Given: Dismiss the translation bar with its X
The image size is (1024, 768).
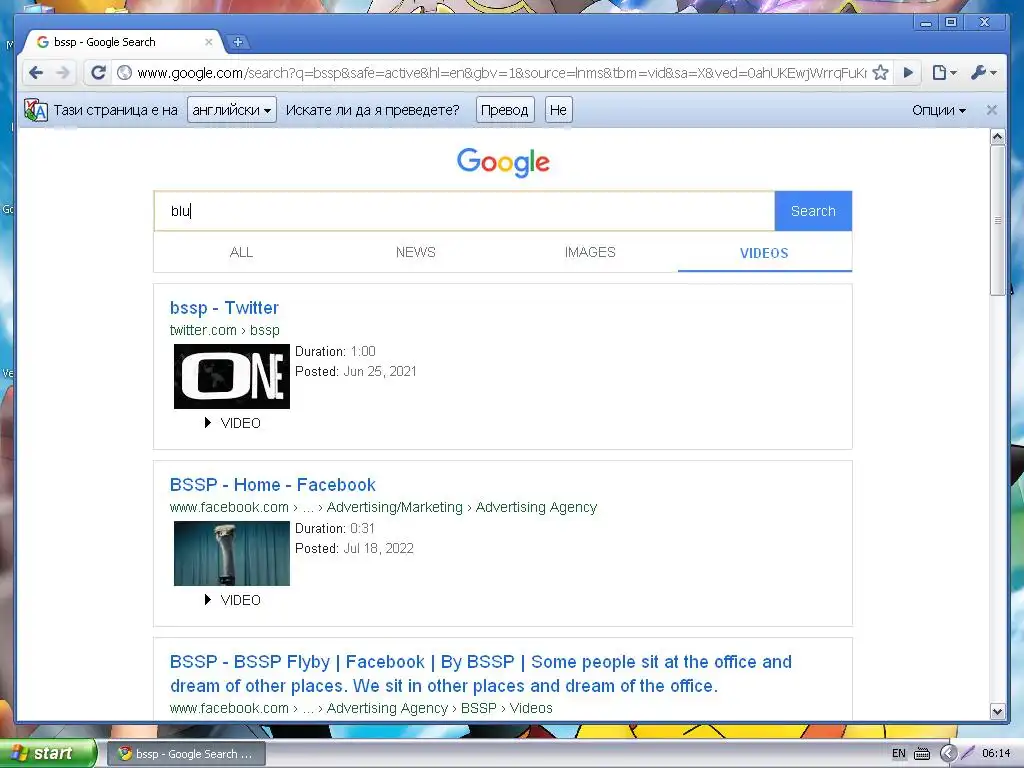Looking at the screenshot, I should tap(991, 110).
